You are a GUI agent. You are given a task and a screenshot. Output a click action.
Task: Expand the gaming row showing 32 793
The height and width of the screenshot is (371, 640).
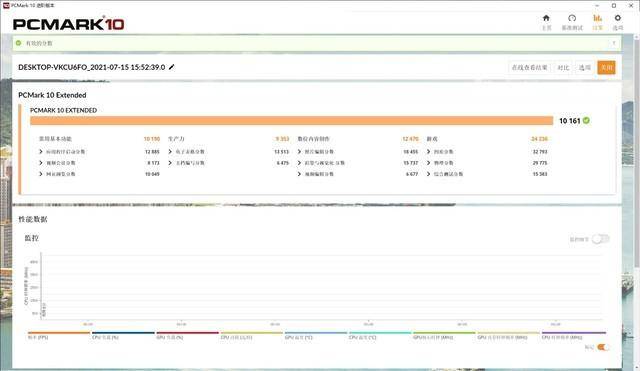pyautogui.click(x=487, y=151)
